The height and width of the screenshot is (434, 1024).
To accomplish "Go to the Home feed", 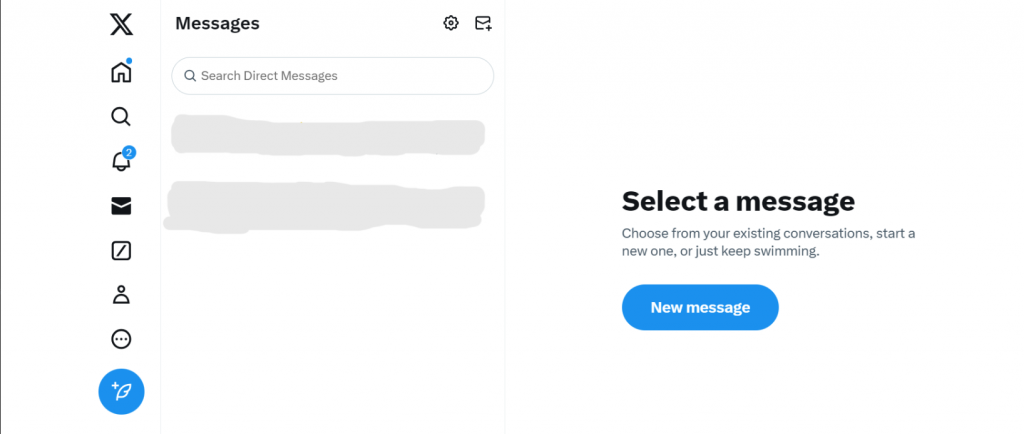I will click(121, 72).
